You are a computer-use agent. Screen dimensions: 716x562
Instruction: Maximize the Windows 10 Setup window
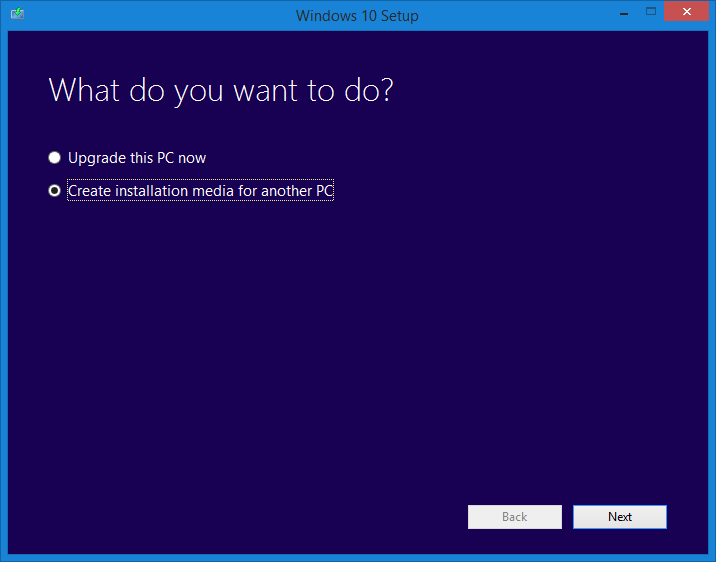coord(651,12)
